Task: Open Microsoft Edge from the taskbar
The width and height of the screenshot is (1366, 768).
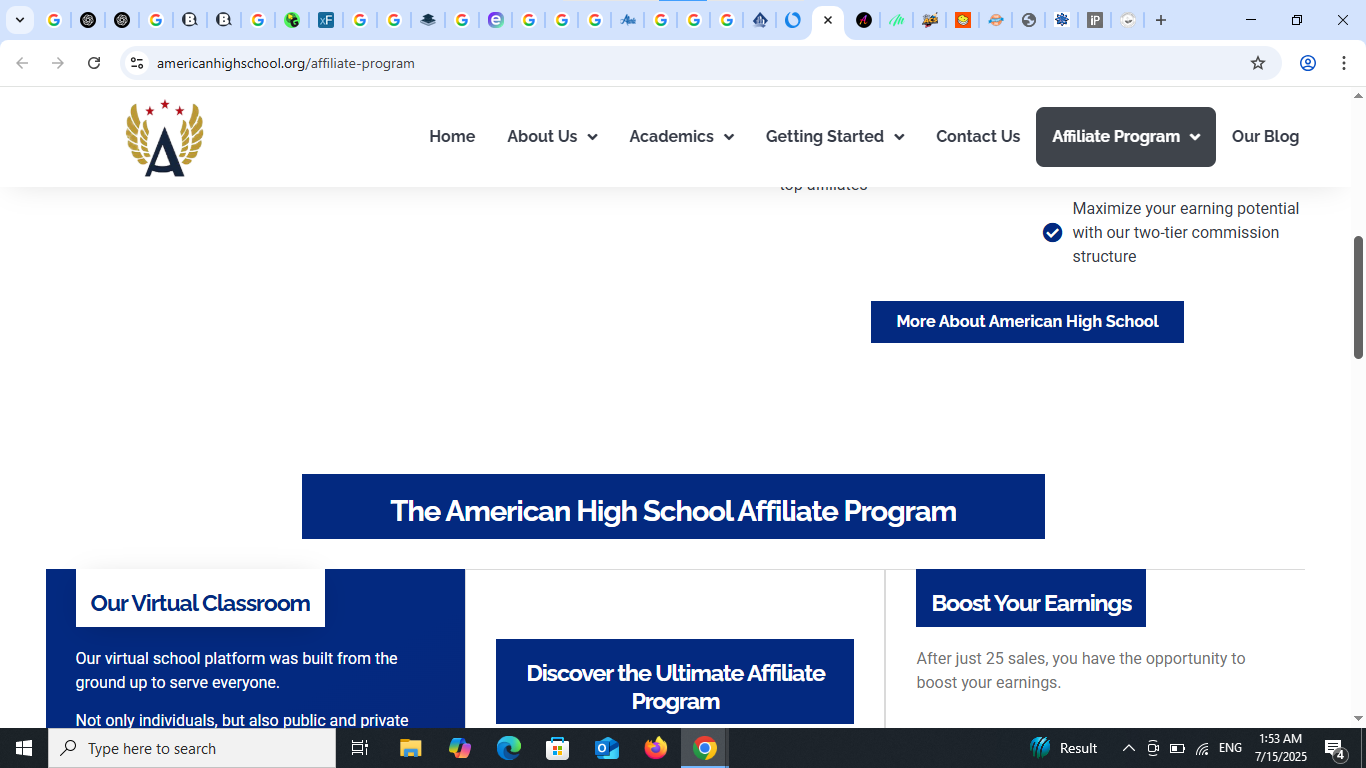Action: [x=509, y=748]
